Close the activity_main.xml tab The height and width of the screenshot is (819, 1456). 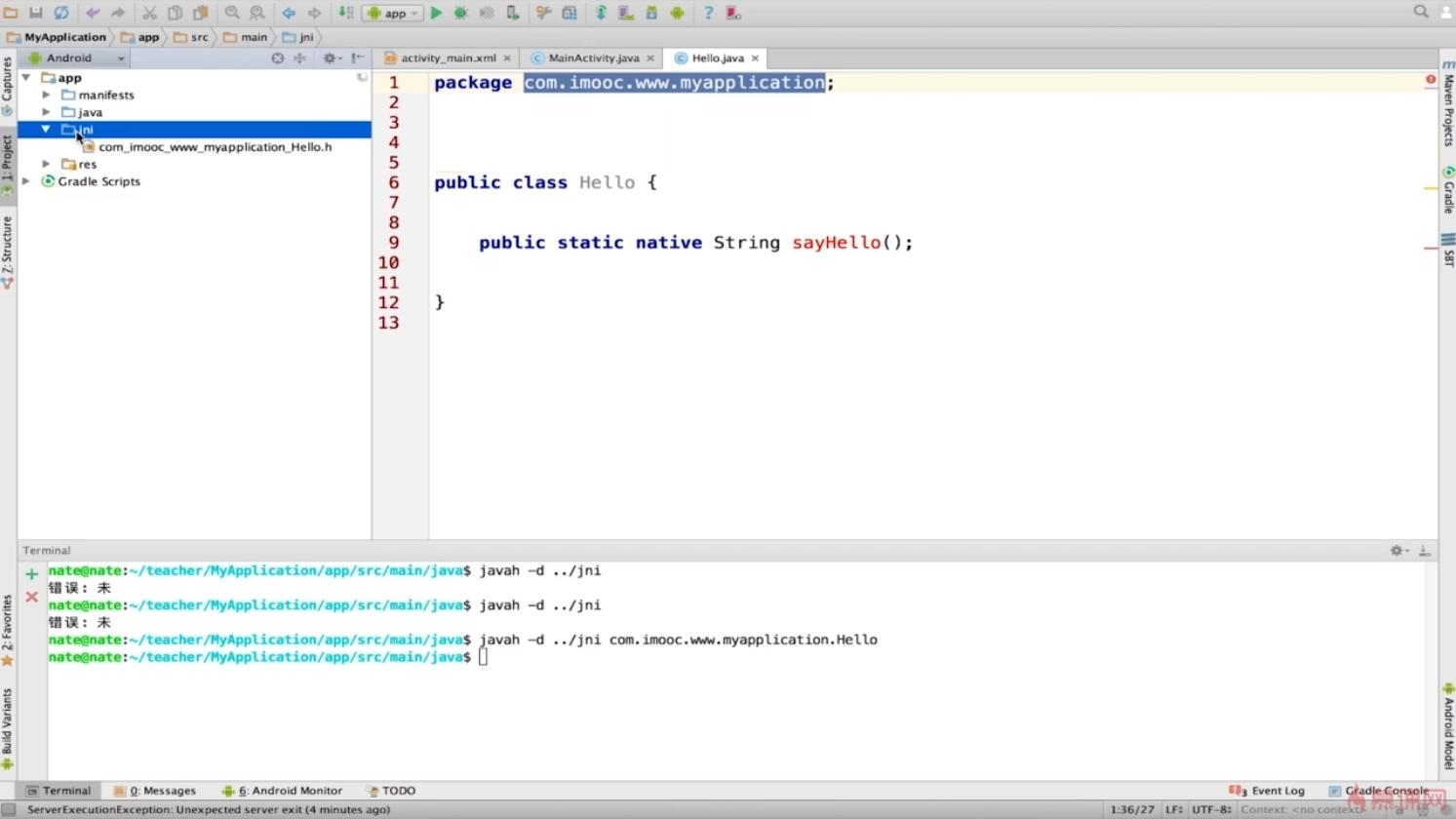pos(507,58)
